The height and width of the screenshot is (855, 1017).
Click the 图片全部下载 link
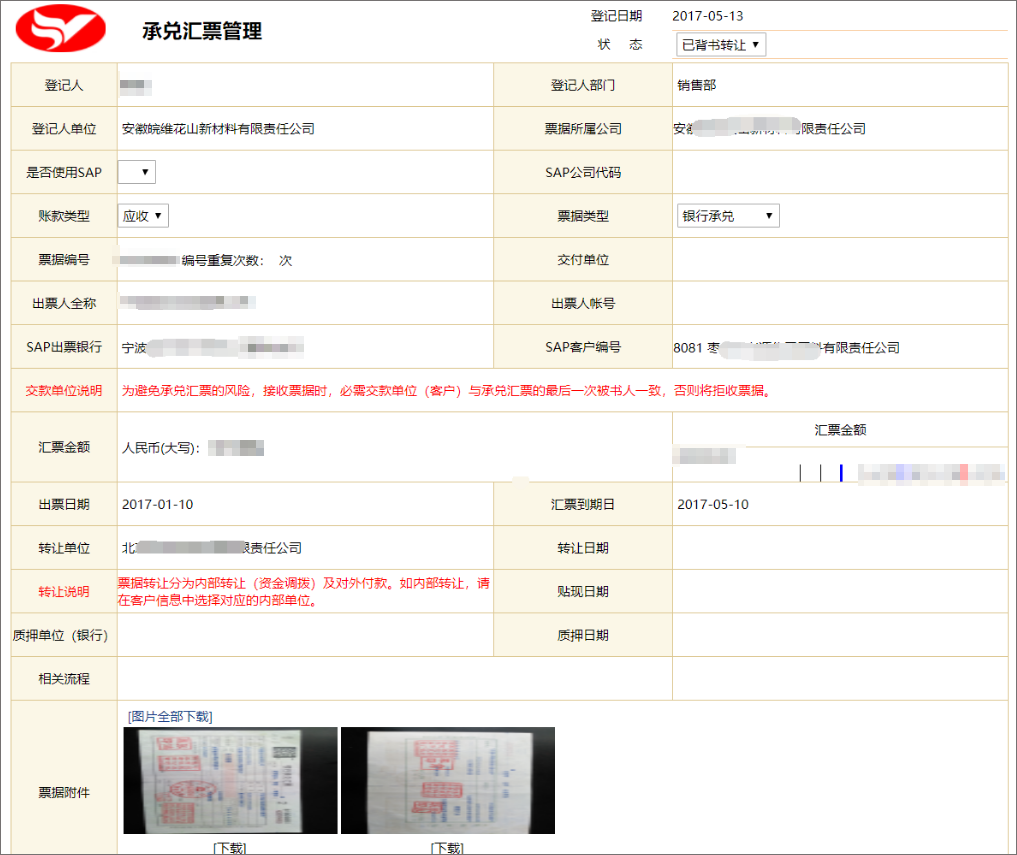click(170, 716)
